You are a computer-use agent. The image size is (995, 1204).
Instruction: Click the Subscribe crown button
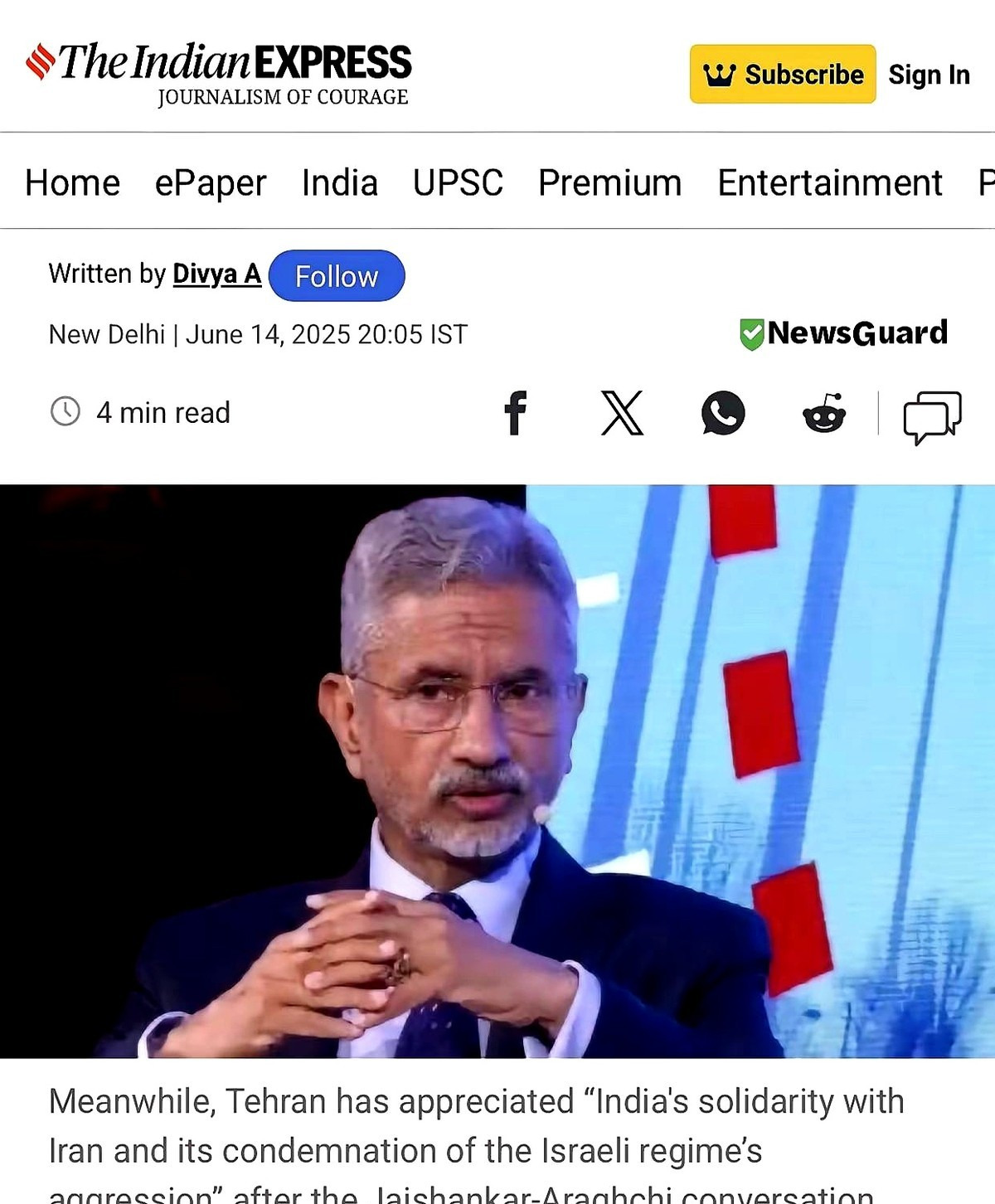pyautogui.click(x=783, y=74)
